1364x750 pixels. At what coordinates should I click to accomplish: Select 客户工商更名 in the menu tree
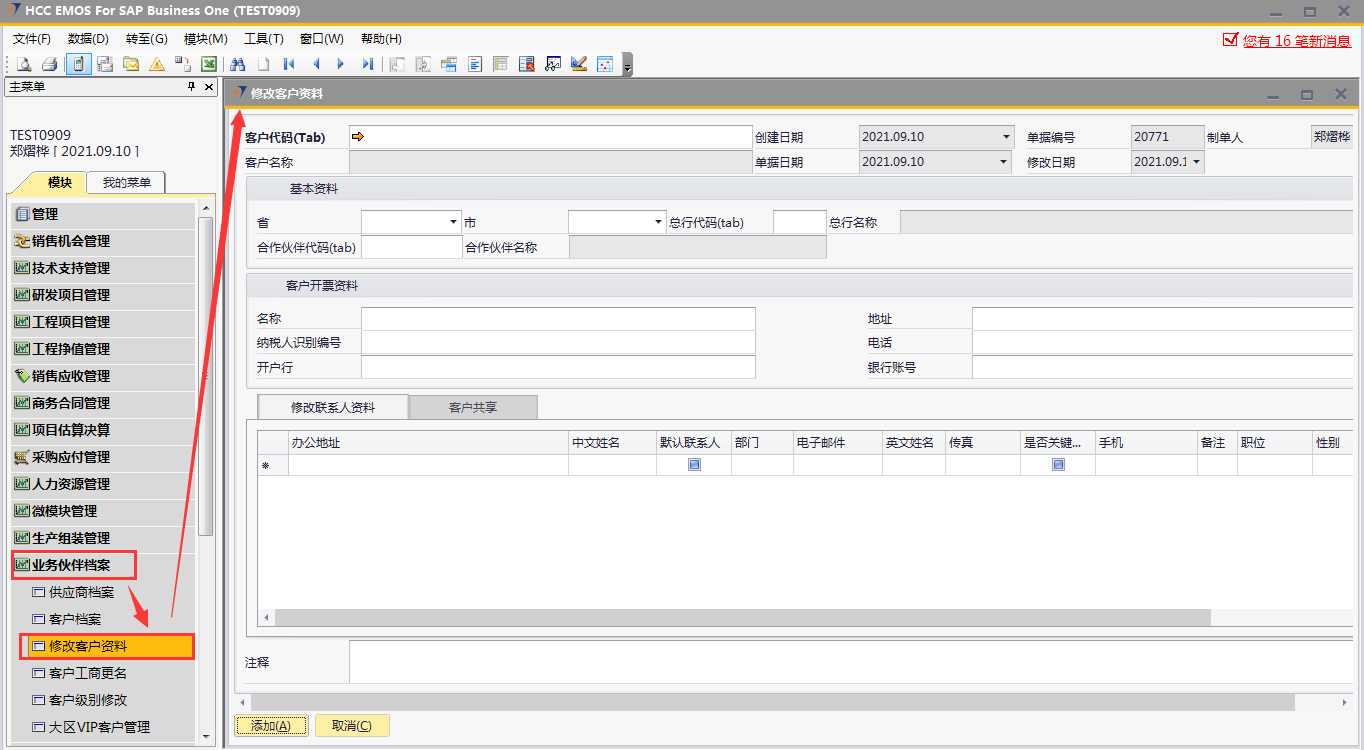pyautogui.click(x=88, y=673)
